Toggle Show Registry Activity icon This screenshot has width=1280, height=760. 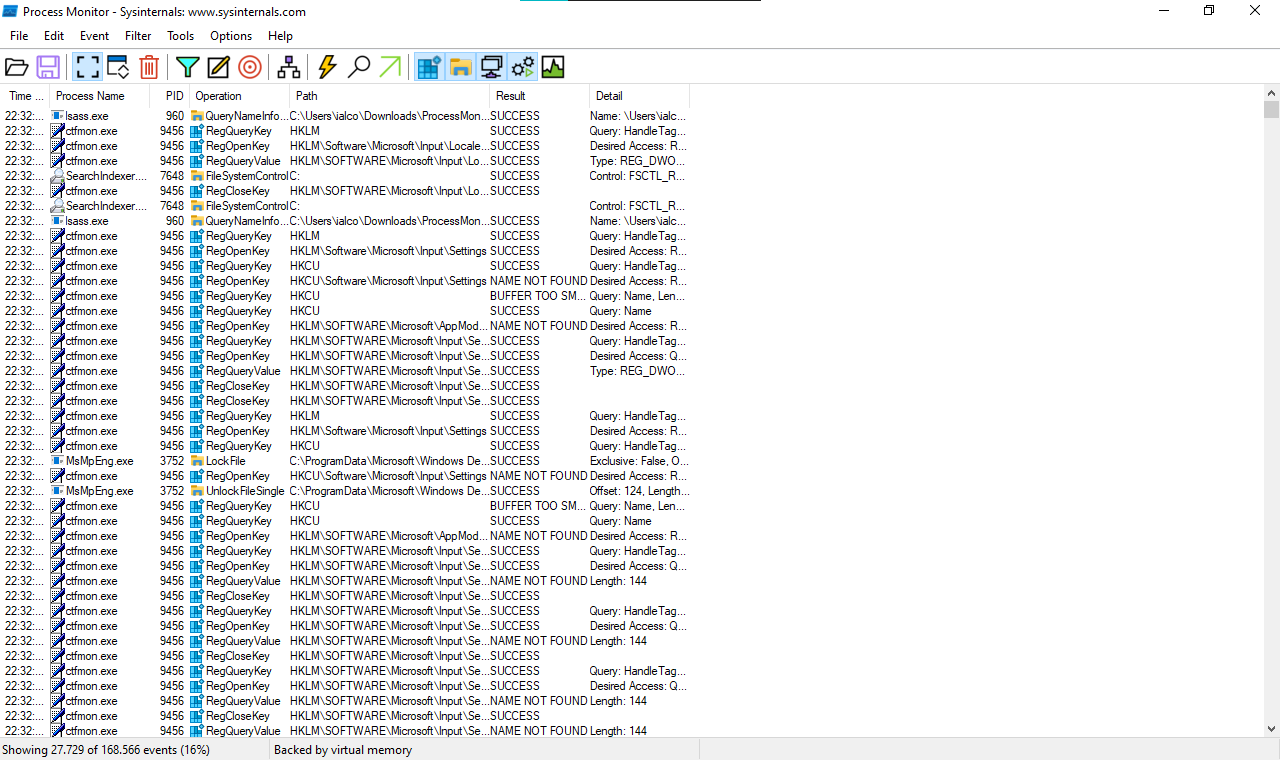[429, 67]
